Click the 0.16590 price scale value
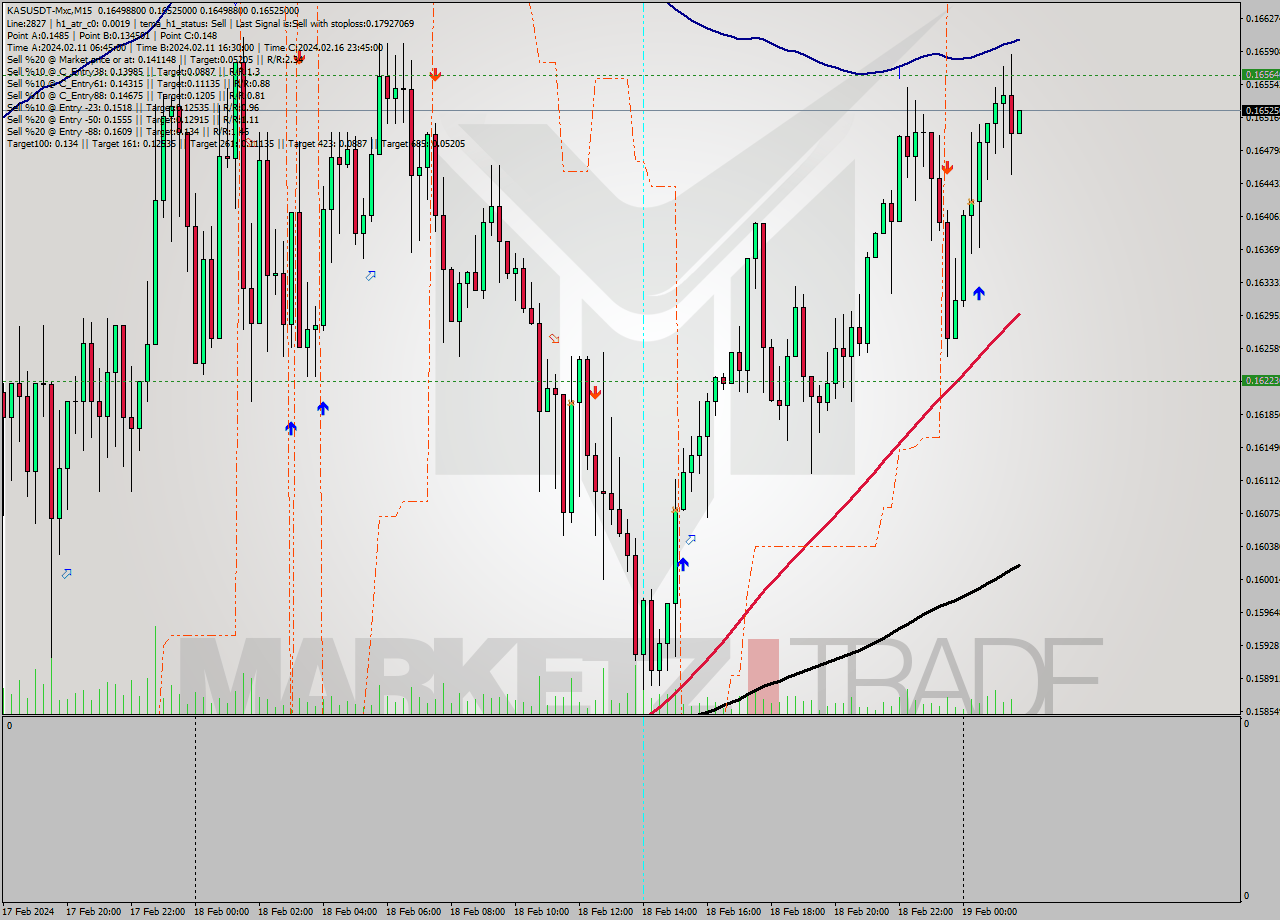 tap(1262, 51)
